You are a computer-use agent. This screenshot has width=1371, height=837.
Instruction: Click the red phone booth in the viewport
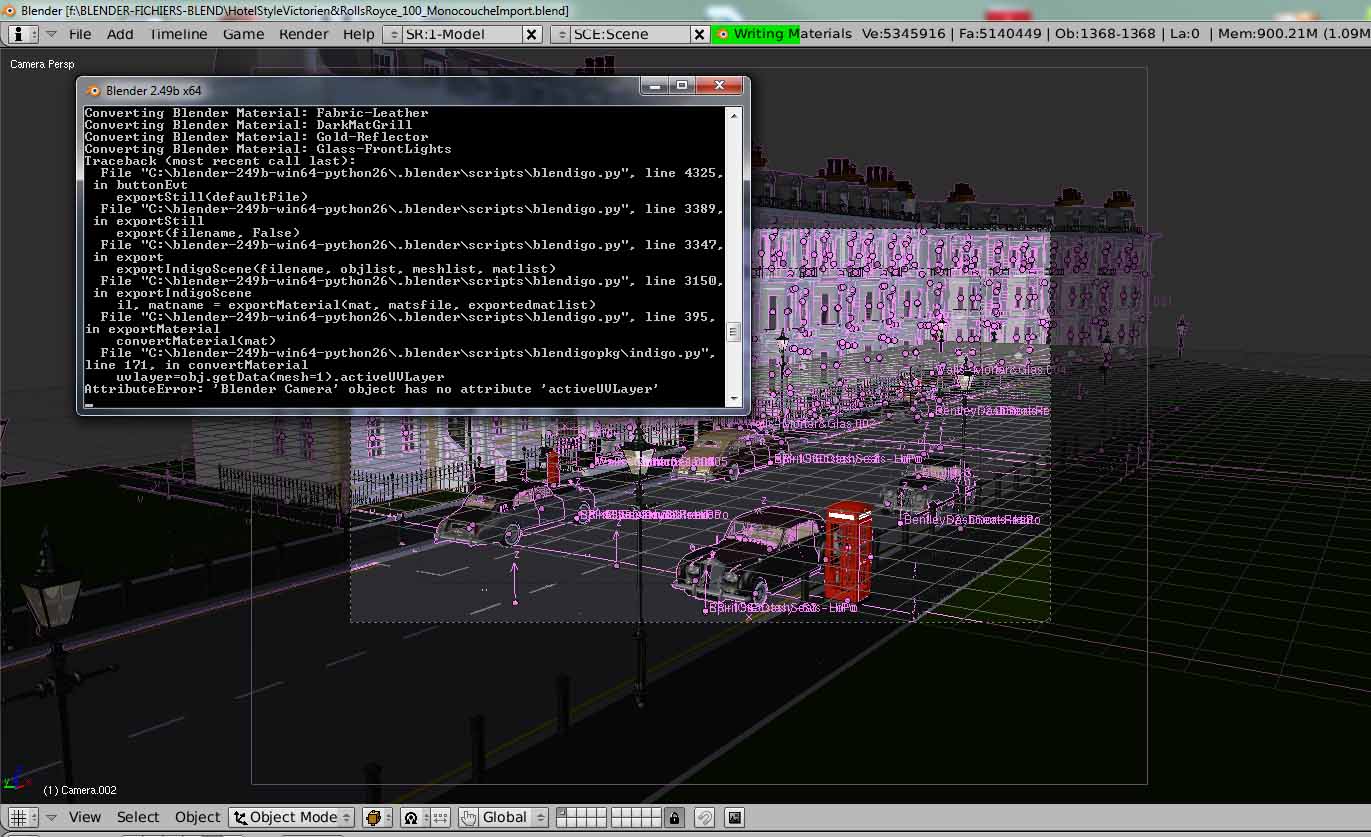[848, 552]
